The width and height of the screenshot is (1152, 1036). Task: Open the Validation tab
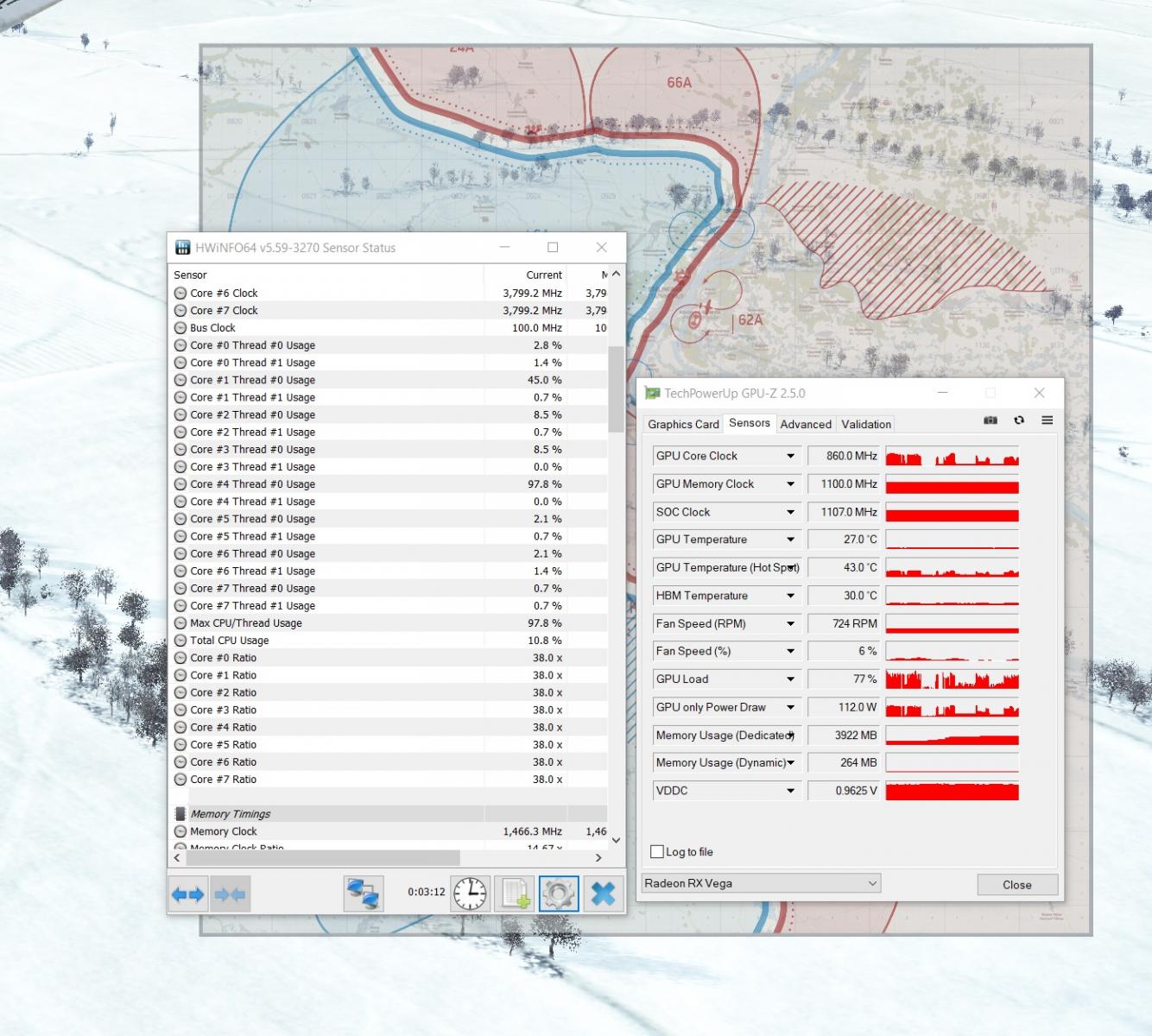[865, 424]
